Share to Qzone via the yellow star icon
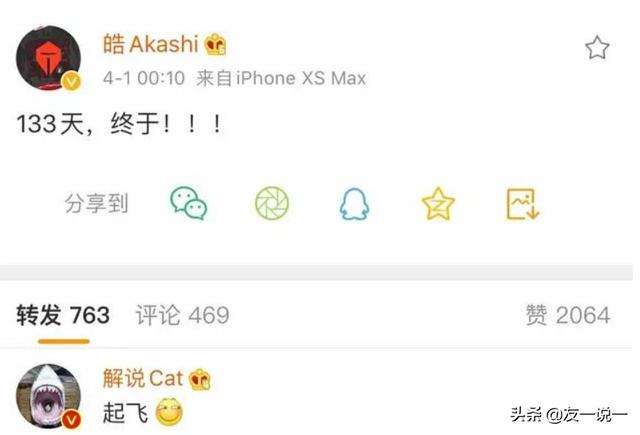The width and height of the screenshot is (640, 435). pyautogui.click(x=438, y=203)
